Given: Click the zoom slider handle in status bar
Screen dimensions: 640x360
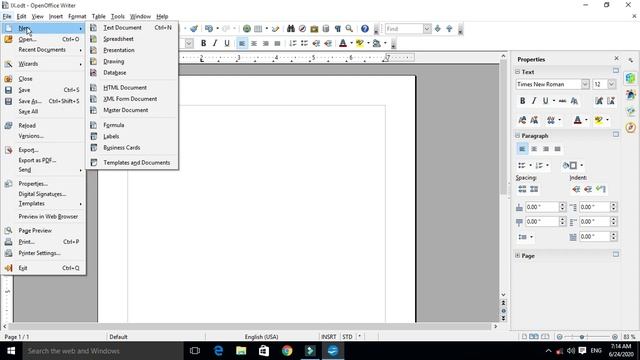Looking at the screenshot, I should [582, 337].
